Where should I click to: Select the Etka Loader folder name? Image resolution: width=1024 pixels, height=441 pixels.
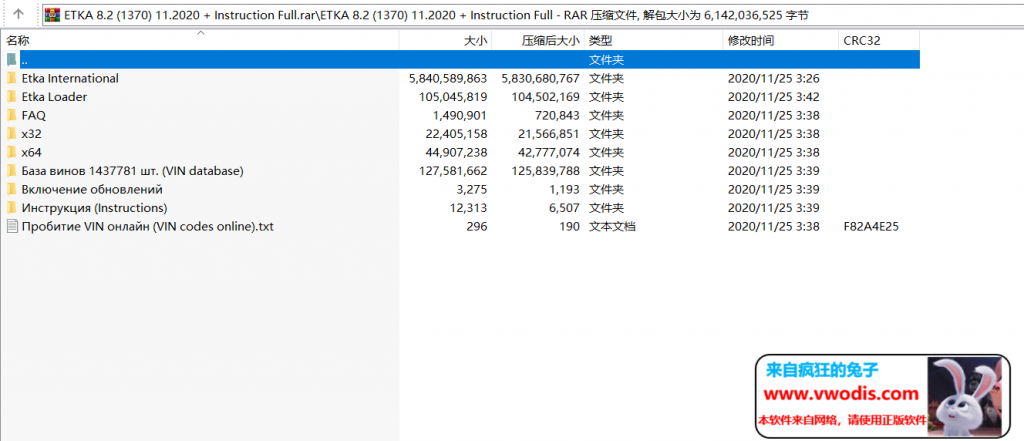(54, 97)
